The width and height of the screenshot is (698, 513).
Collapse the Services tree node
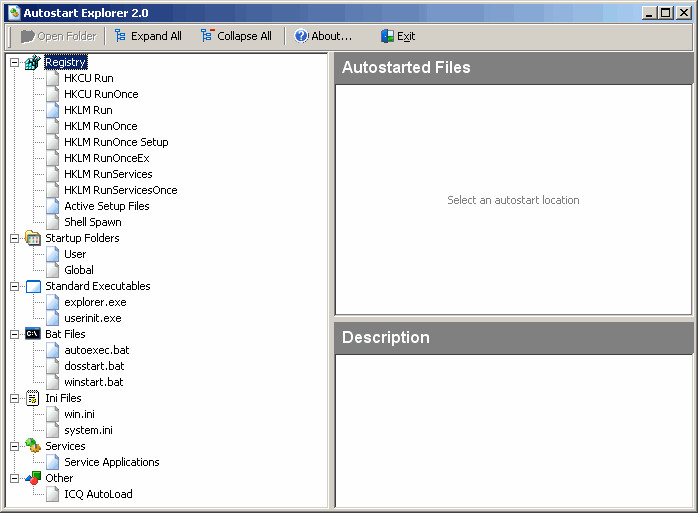click(15, 446)
